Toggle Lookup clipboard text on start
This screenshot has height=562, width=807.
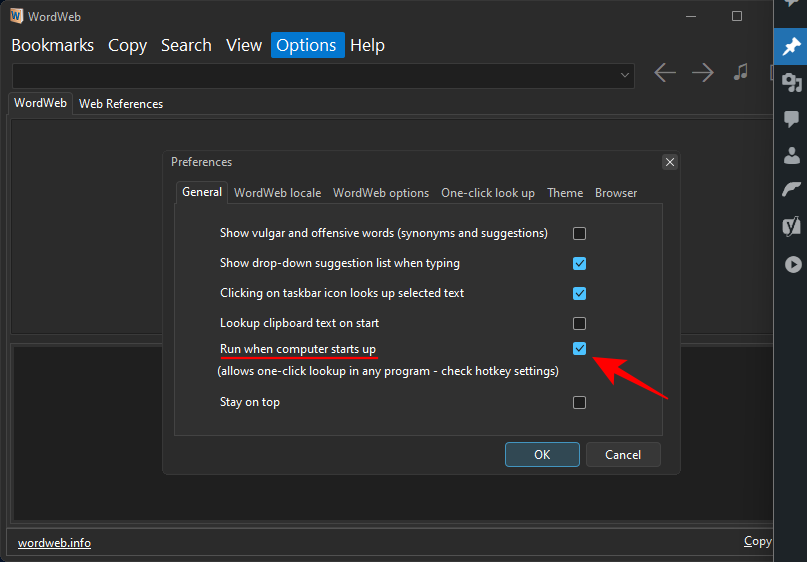point(579,323)
